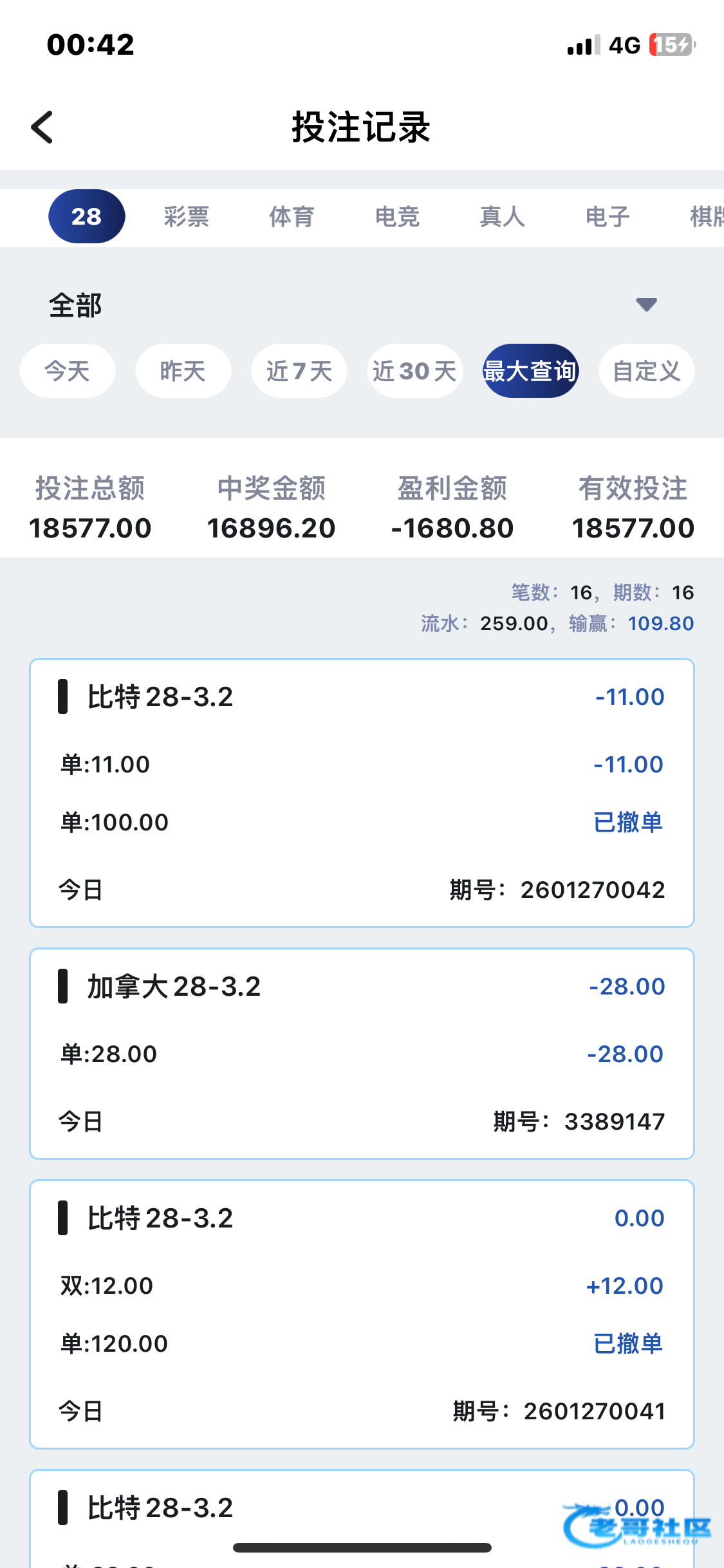Select the 近30天 date filter
This screenshot has width=724, height=1568.
coord(414,371)
